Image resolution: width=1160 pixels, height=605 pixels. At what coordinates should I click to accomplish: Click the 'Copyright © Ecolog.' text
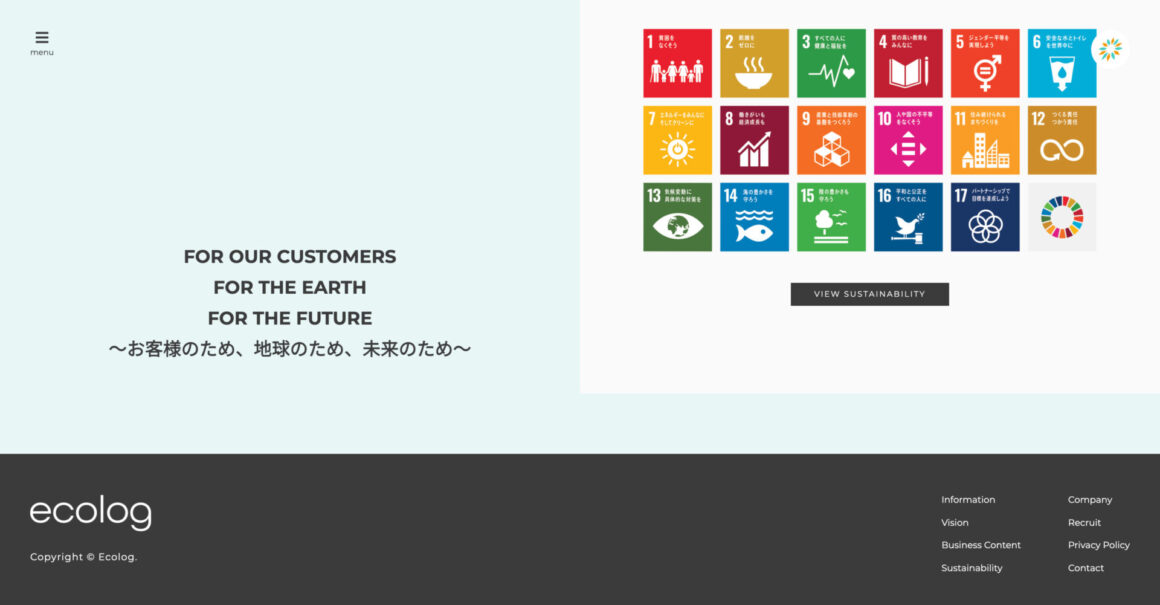[x=84, y=557]
